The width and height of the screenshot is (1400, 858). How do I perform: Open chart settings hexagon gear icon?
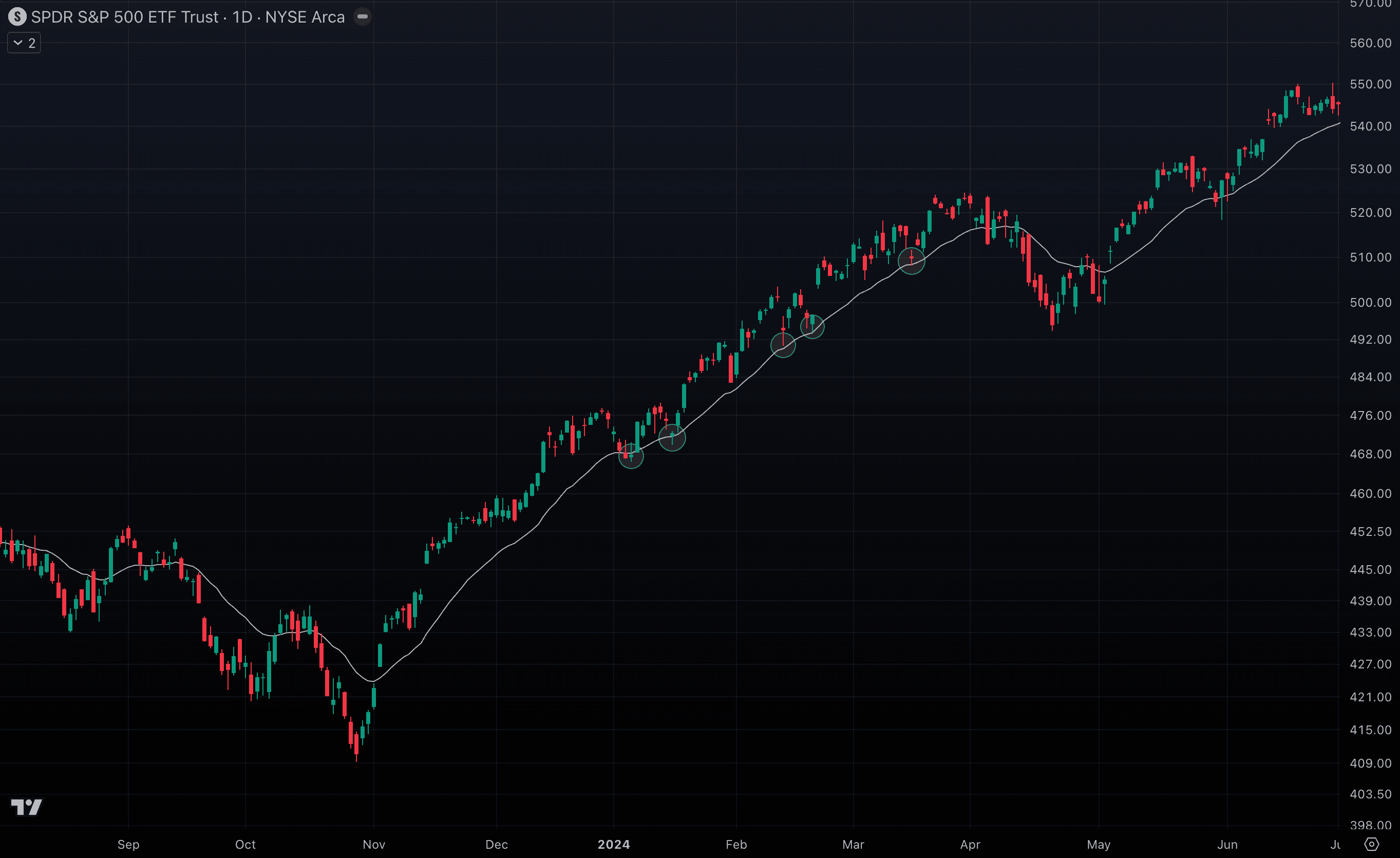pos(1371,844)
